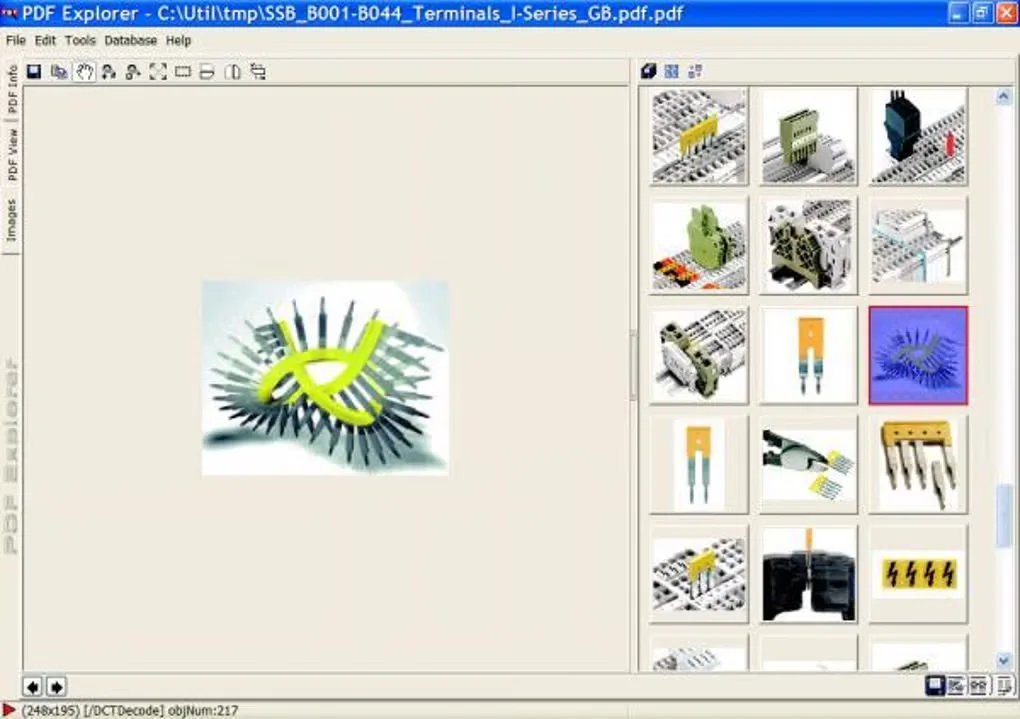Screen dimensions: 1020x719
Task: Click the fit width icon in image toolbar
Action: (207, 72)
